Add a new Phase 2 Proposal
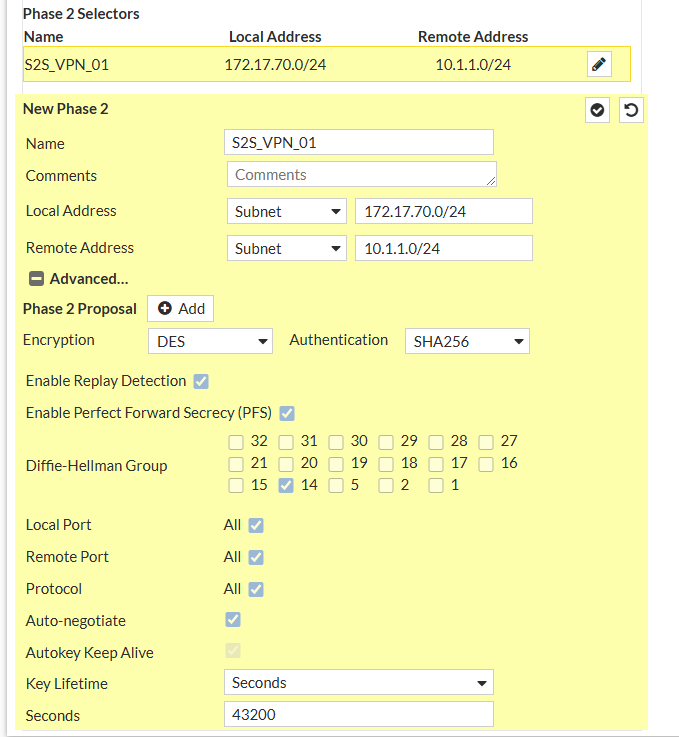679x737 pixels. click(180, 308)
